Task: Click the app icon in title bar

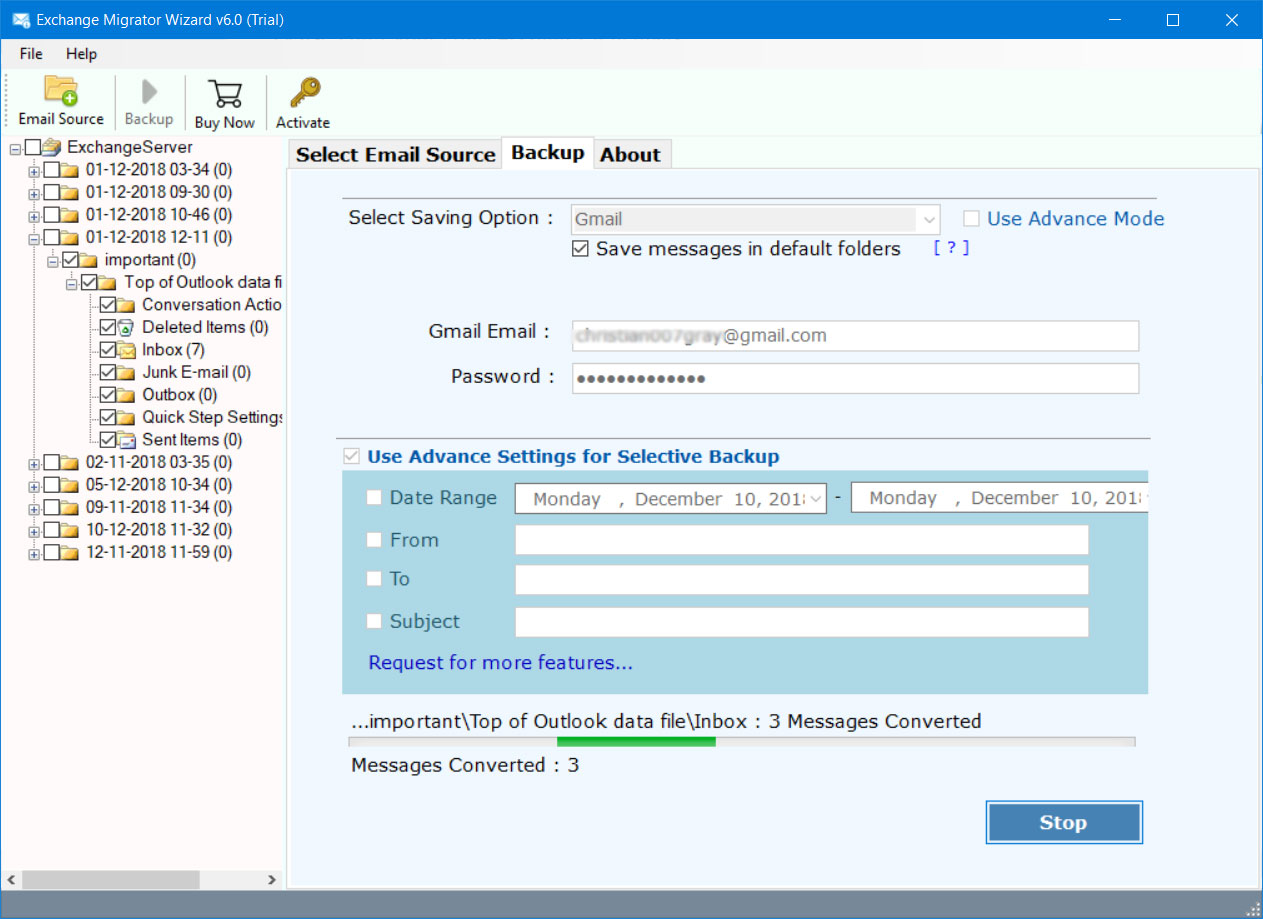Action: [x=20, y=19]
